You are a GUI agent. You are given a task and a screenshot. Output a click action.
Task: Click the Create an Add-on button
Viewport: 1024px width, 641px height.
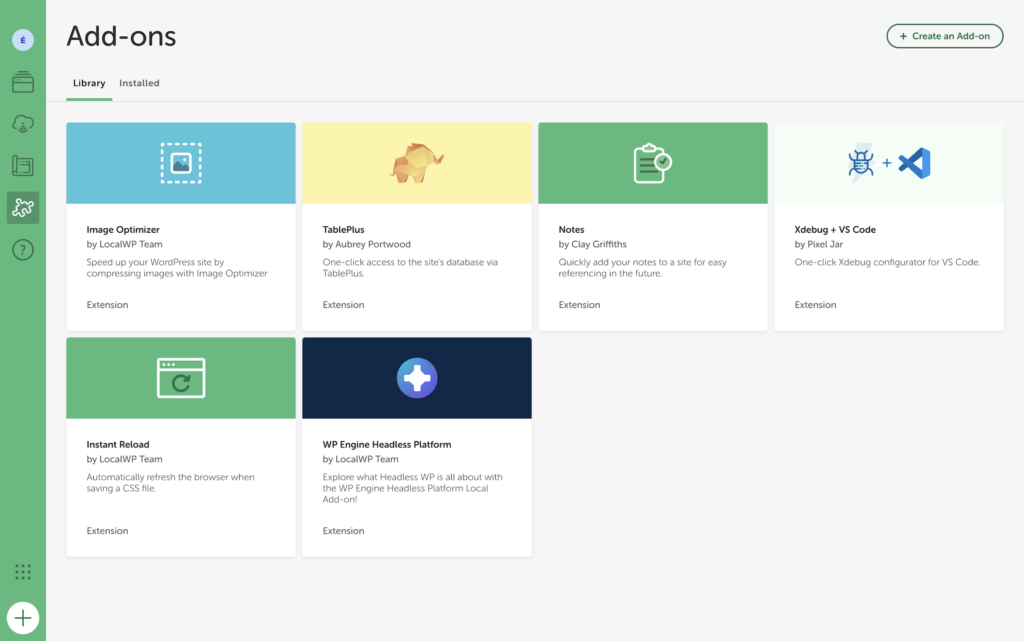[944, 36]
